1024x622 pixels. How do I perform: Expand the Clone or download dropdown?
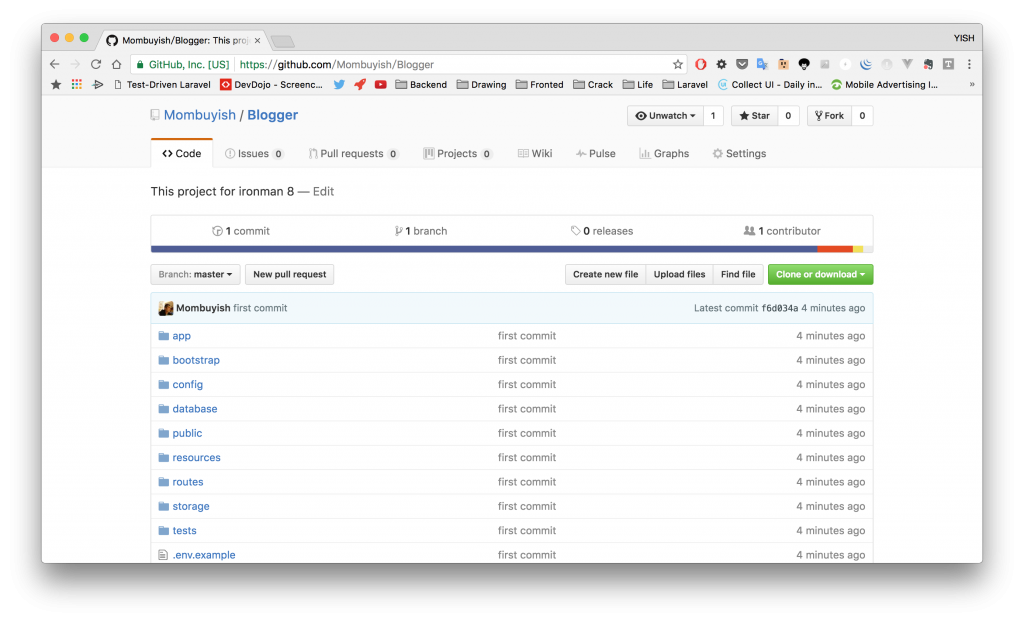[820, 274]
